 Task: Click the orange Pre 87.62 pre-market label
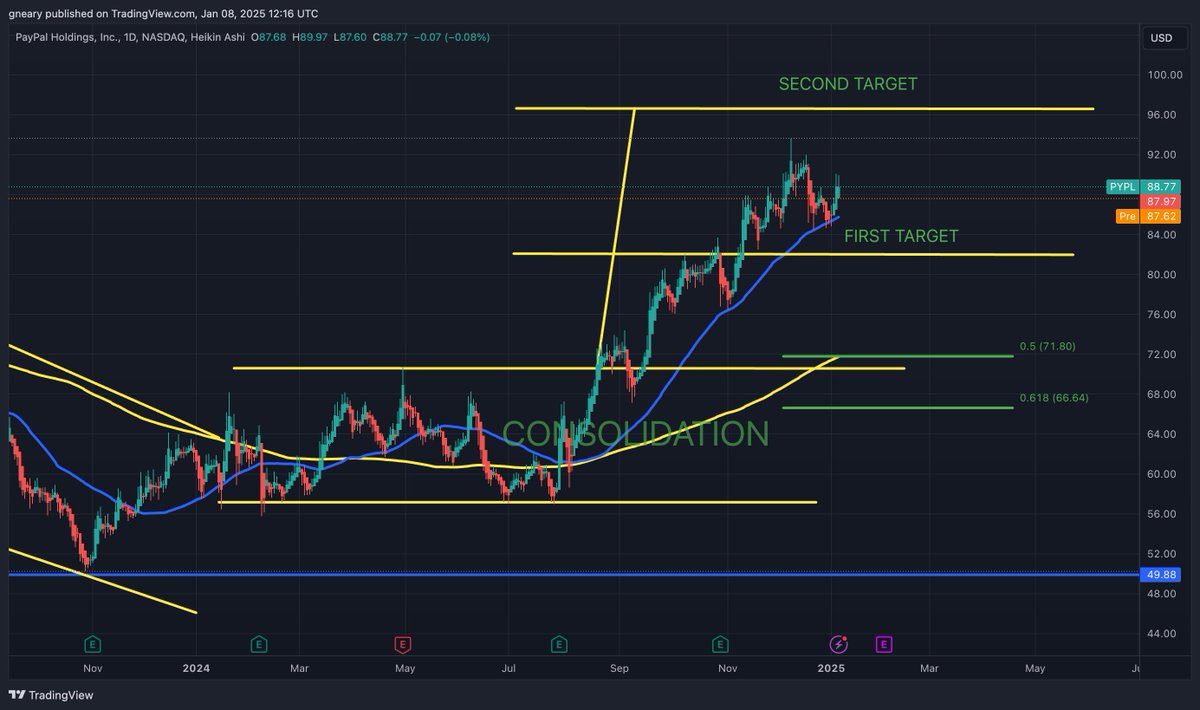pyautogui.click(x=1148, y=216)
